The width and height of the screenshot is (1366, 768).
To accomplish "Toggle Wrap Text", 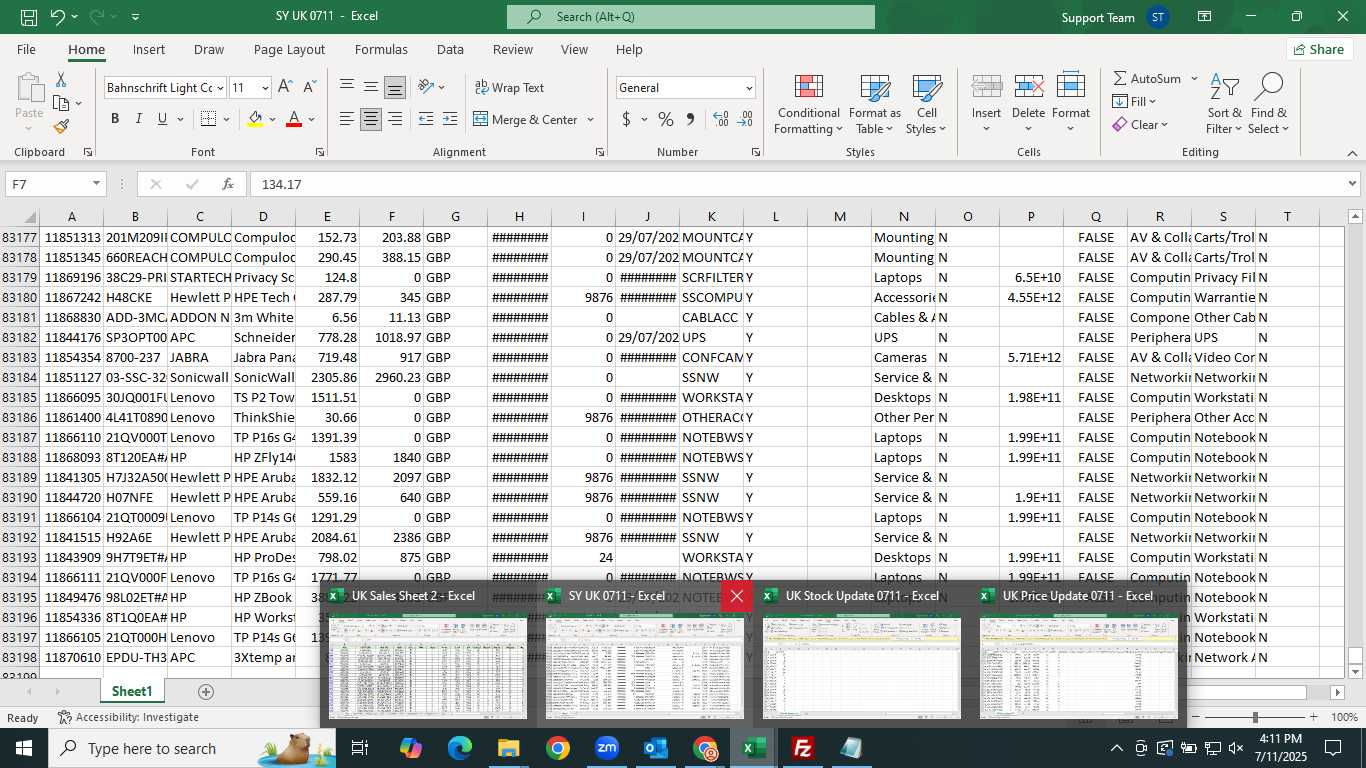I will coord(509,88).
